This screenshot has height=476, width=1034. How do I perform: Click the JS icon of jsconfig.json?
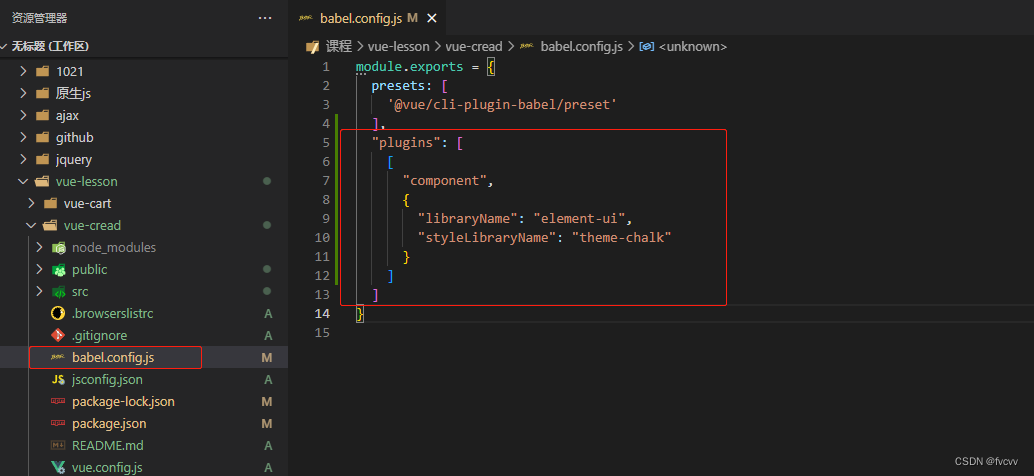pos(58,380)
